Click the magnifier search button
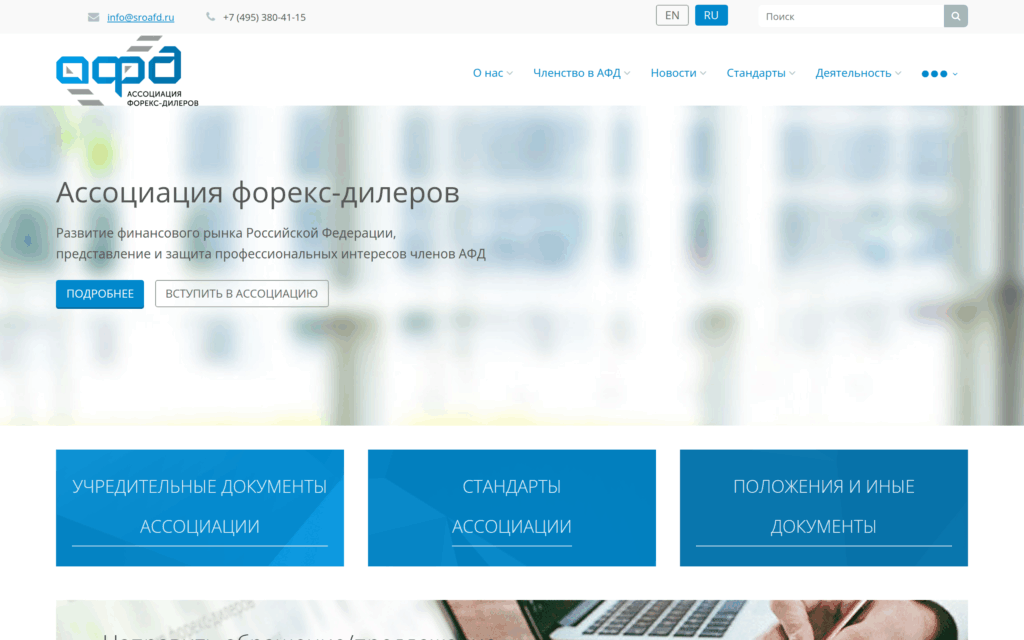 tap(955, 16)
